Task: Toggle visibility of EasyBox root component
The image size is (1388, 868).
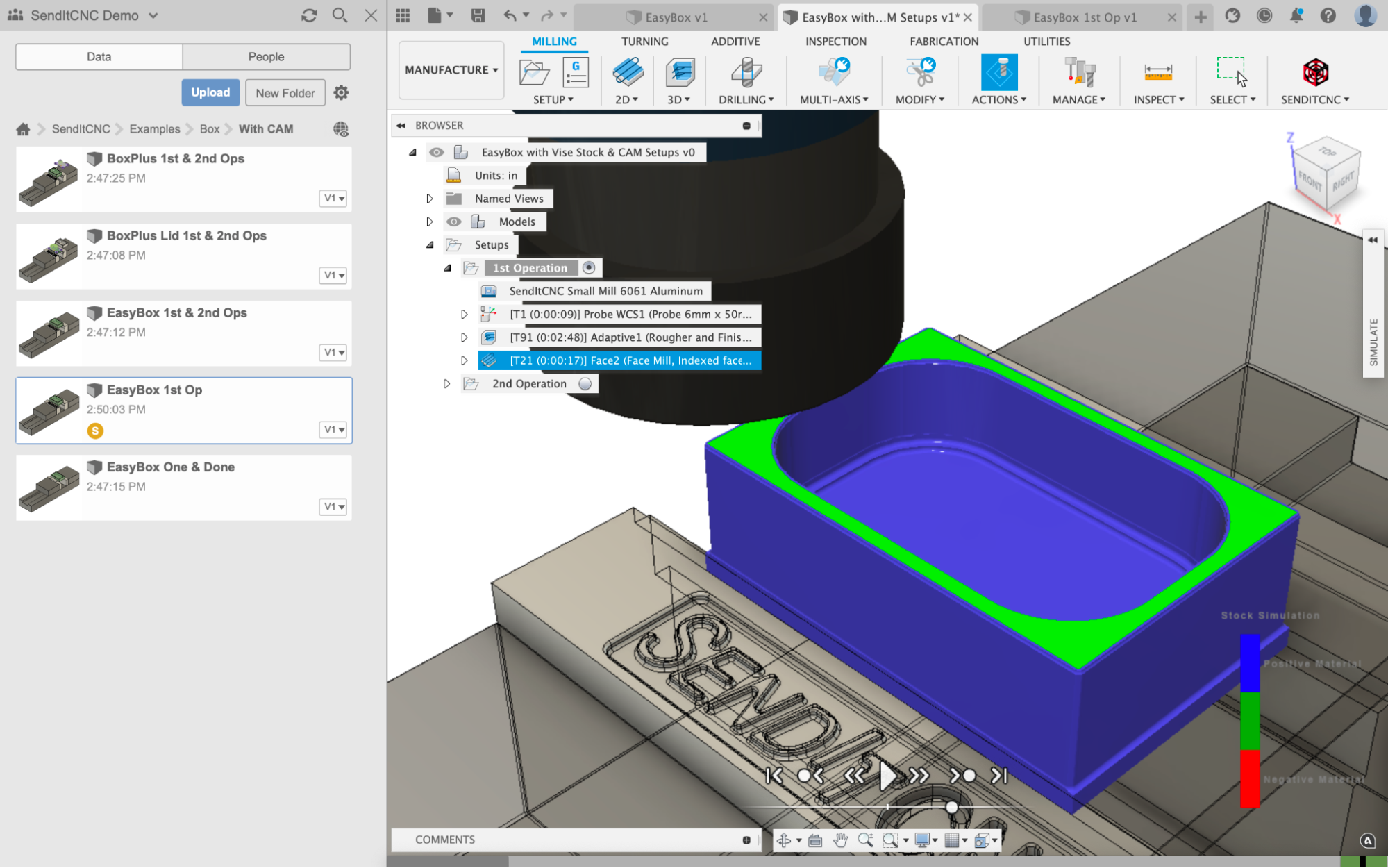Action: [436, 152]
